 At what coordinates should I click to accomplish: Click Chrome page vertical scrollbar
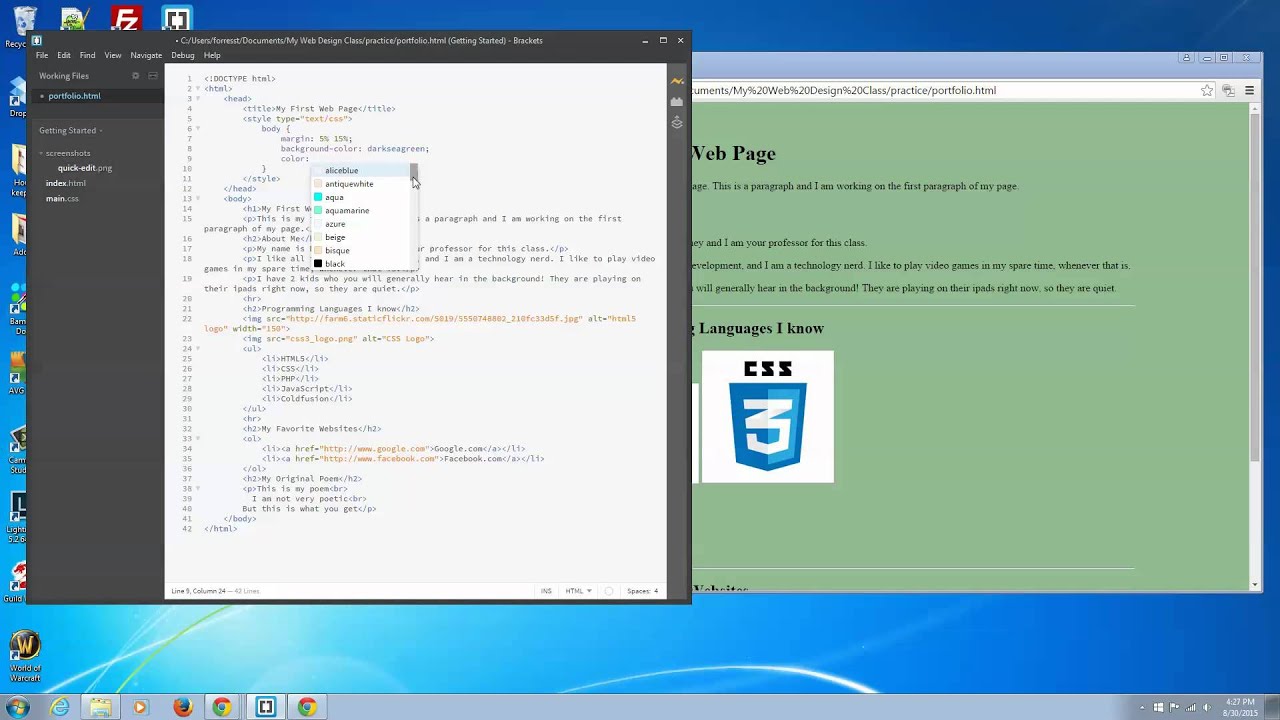[1255, 345]
